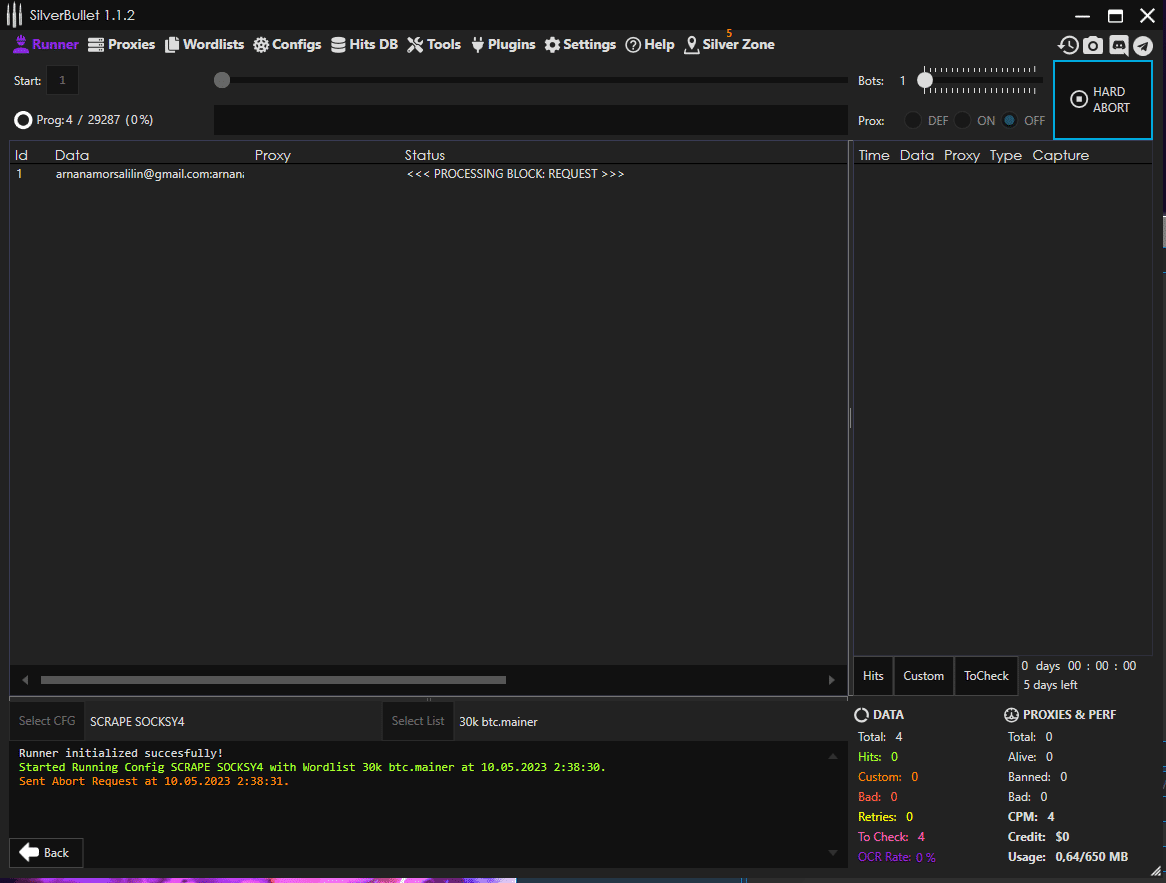Set Prox mode to ON
Screen dimensions: 1166x883
click(x=962, y=120)
